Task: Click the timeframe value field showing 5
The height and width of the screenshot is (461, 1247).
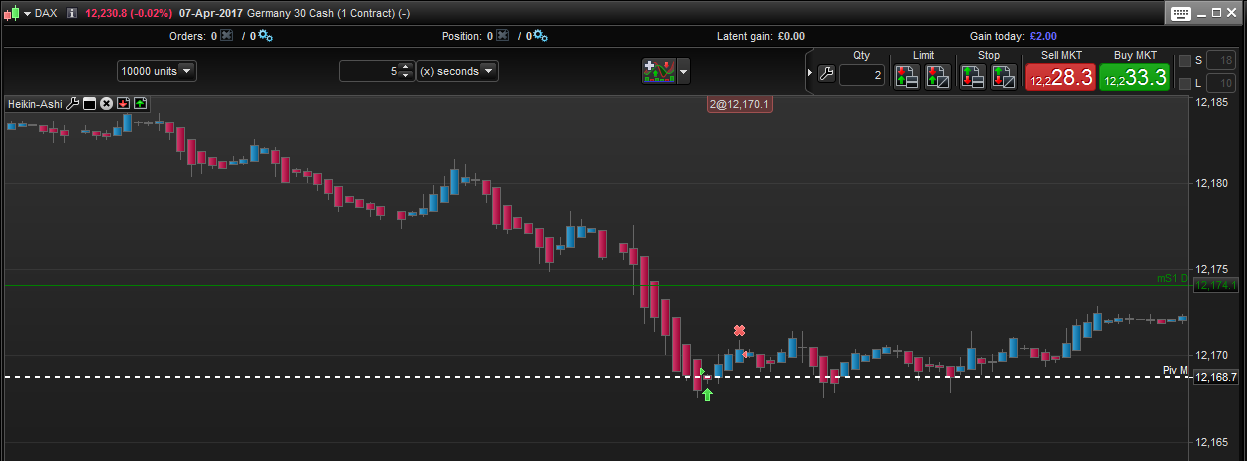Action: (x=369, y=71)
